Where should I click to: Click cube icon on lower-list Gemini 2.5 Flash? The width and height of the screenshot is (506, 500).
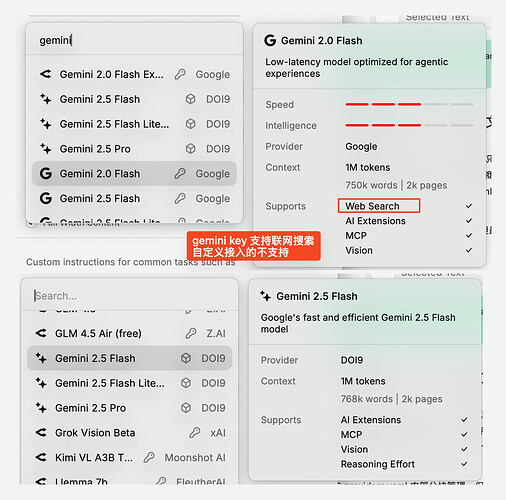tap(186, 358)
